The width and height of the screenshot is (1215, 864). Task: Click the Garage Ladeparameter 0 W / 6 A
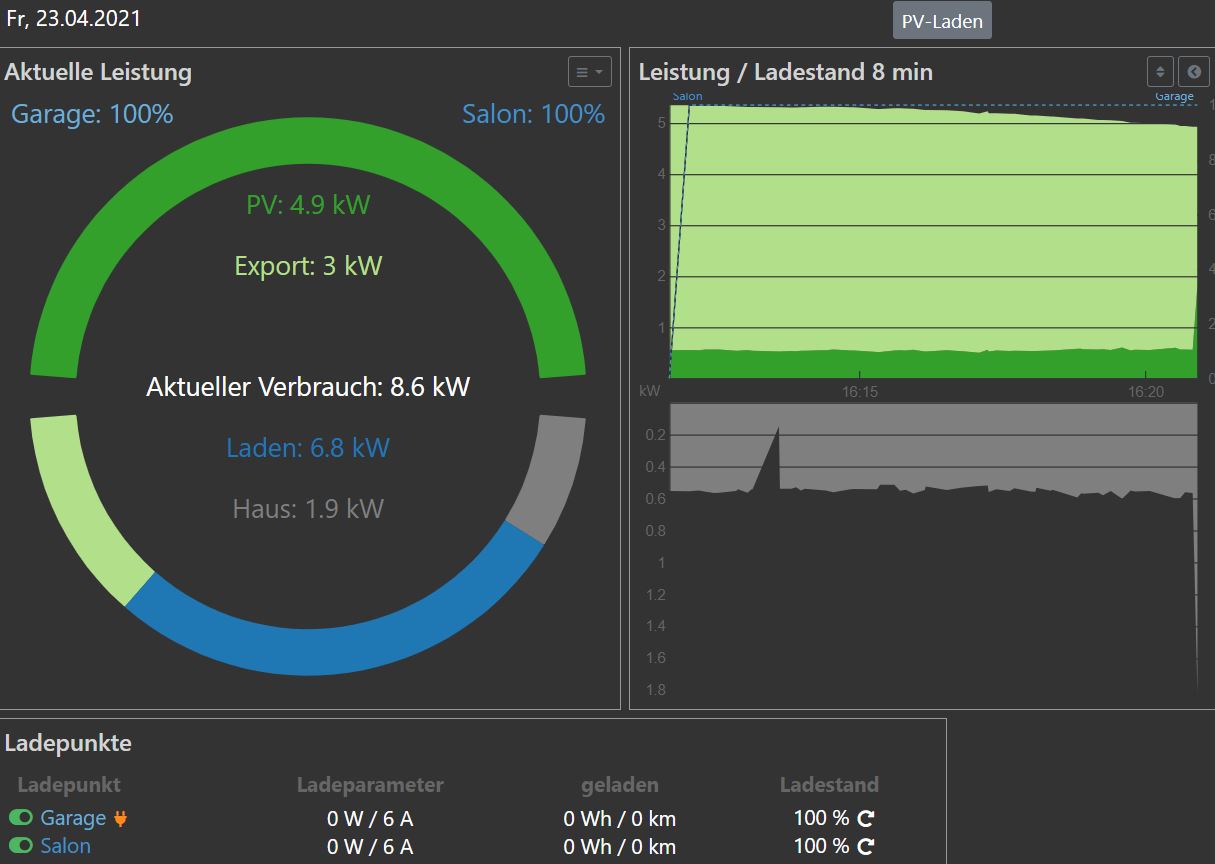[x=370, y=818]
